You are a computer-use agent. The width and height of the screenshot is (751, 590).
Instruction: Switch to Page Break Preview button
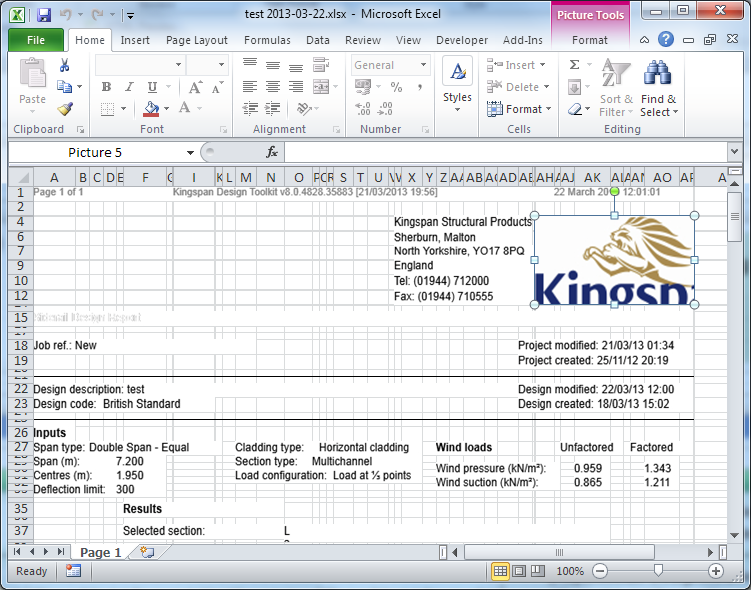click(x=538, y=571)
